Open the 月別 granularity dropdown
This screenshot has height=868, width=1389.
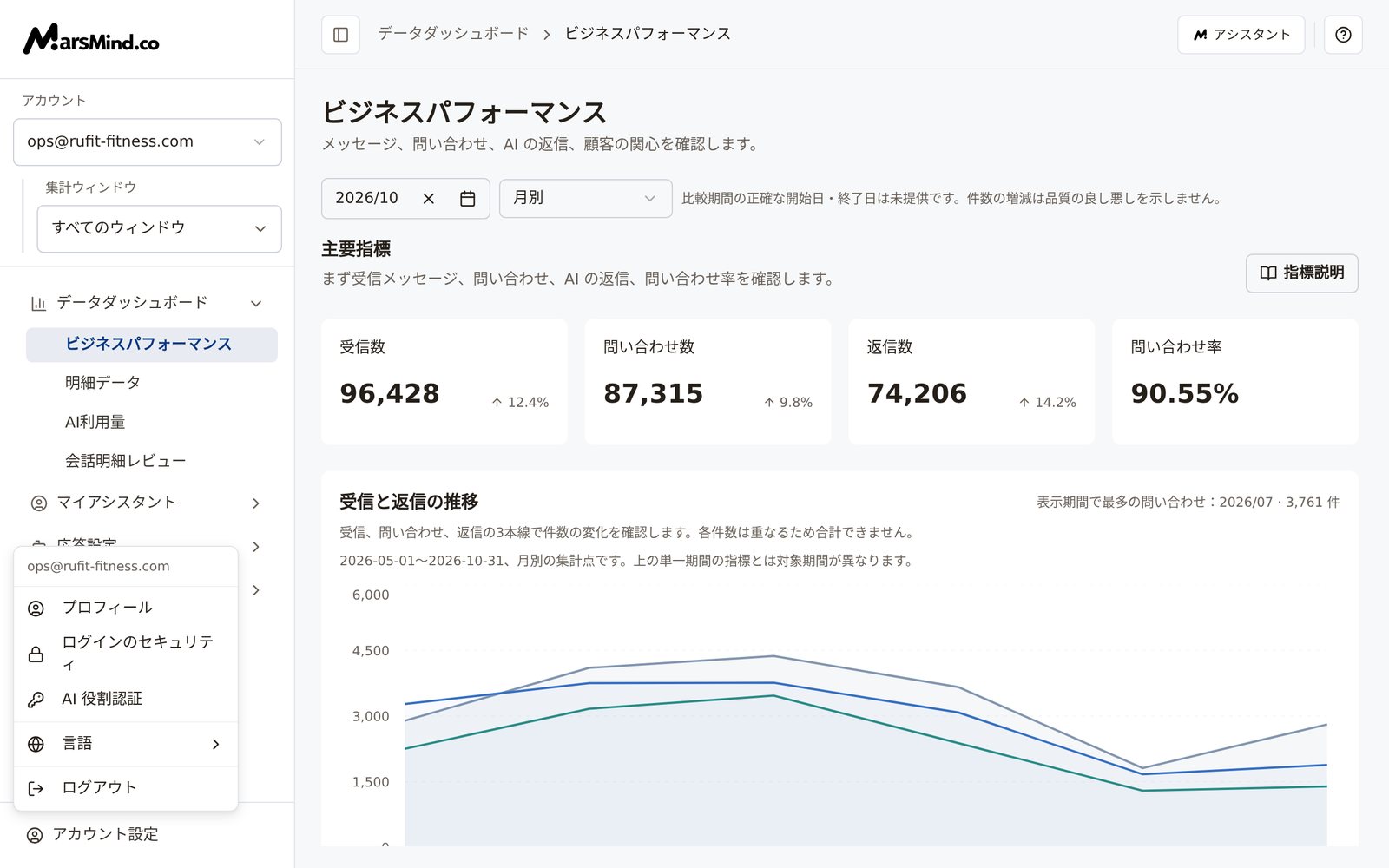click(585, 198)
